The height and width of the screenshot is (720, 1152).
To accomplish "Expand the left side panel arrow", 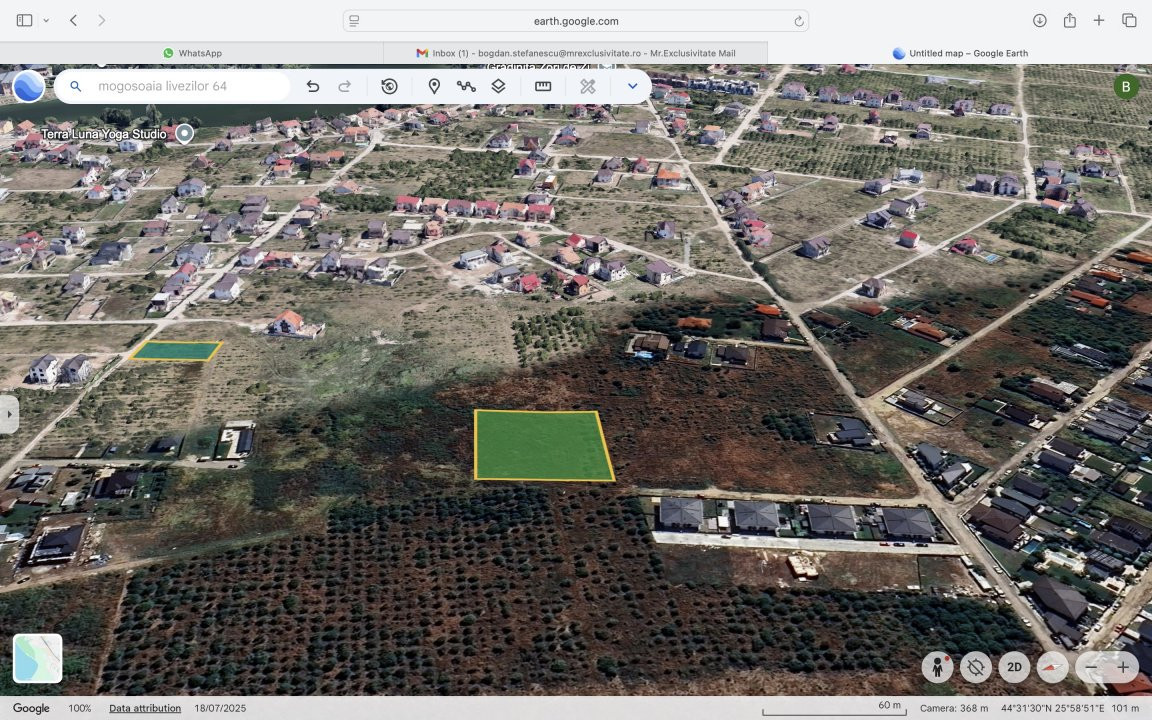I will tap(9, 414).
